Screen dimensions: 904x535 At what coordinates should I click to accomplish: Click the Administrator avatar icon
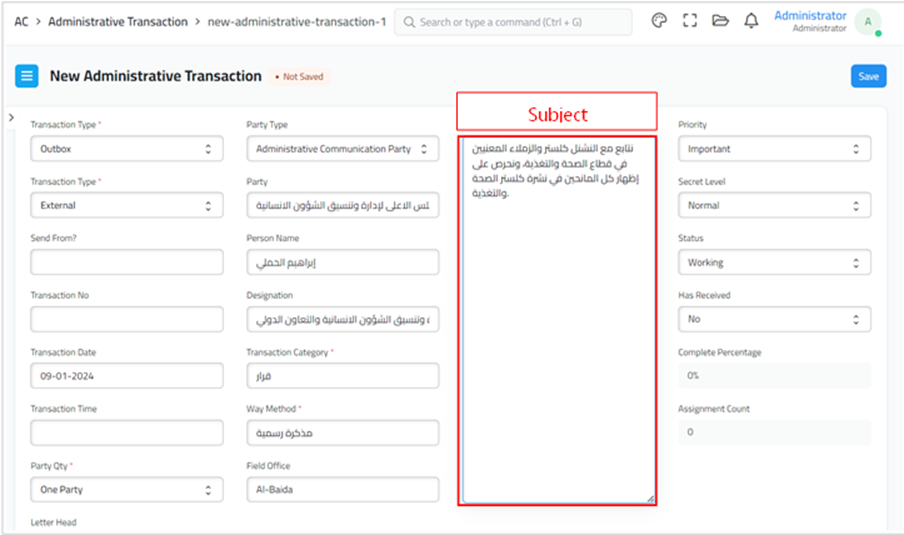pos(867,21)
